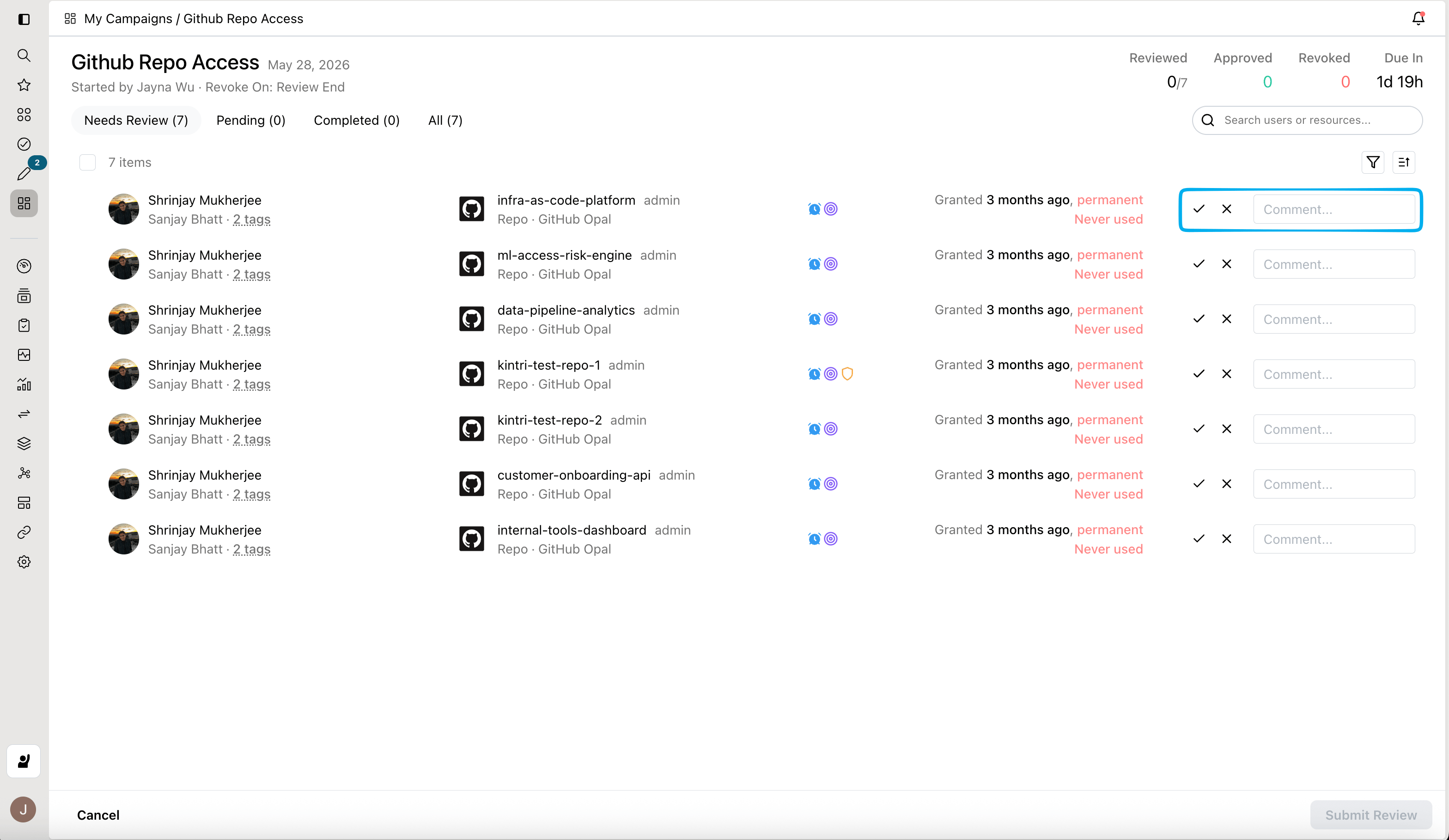Click GitHub logo on customer-onboarding-api row
1449x840 pixels.
[471, 484]
